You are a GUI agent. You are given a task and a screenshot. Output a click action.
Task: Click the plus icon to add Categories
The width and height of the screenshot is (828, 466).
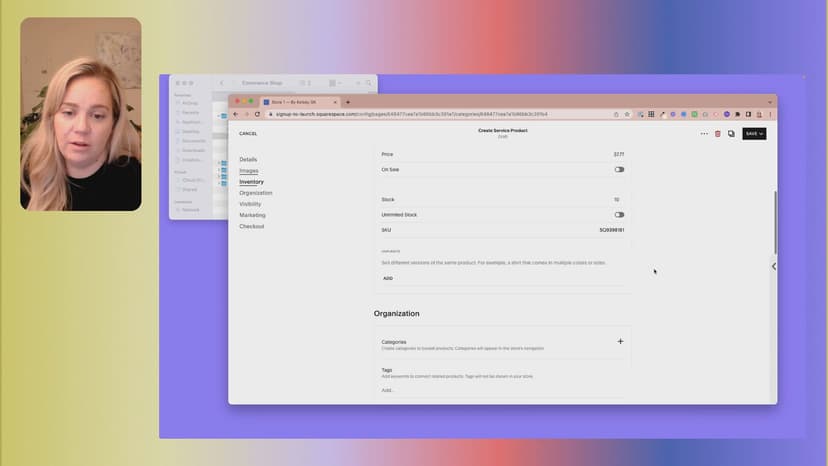coord(620,341)
